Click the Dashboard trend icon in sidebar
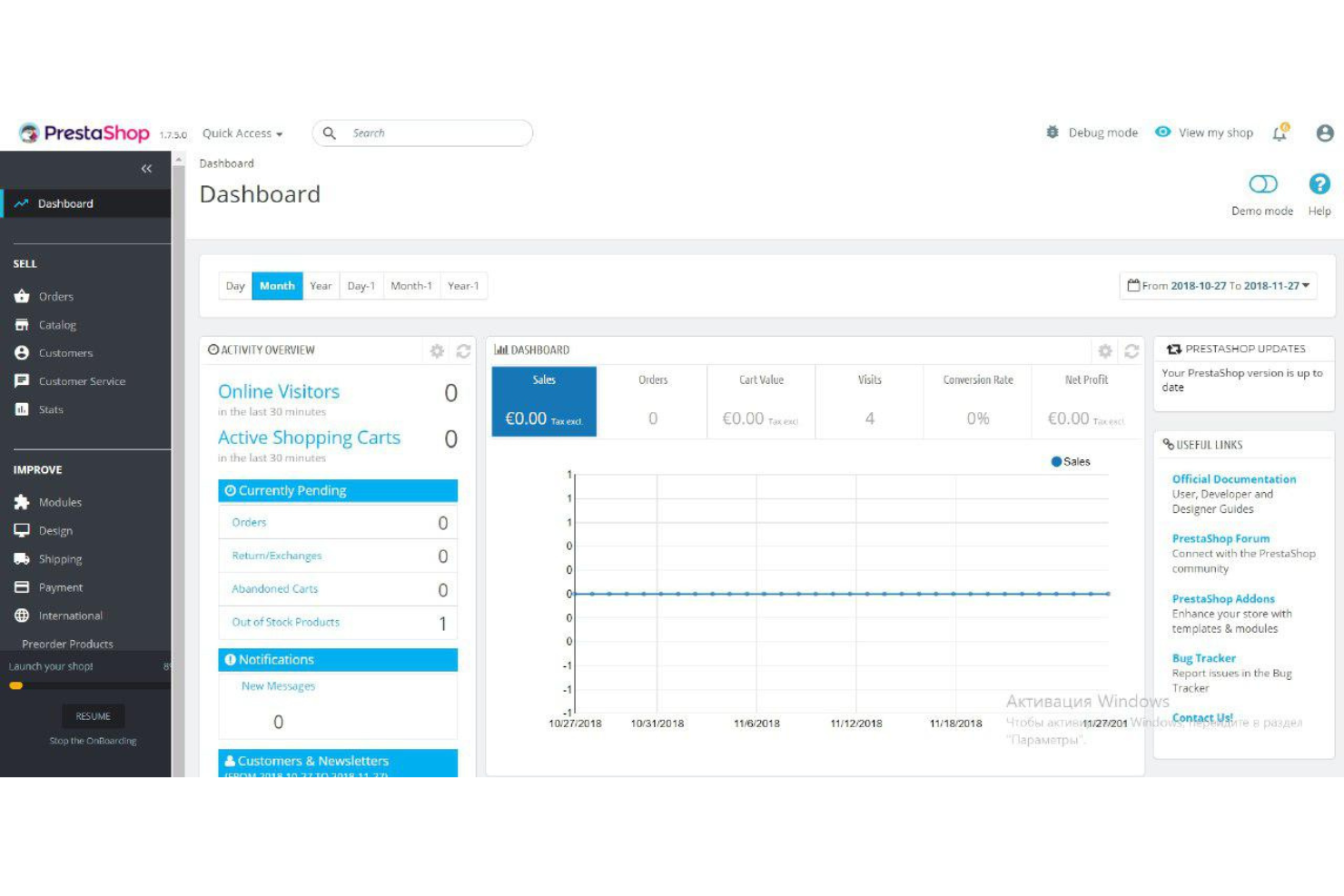1344x896 pixels. coord(21,203)
